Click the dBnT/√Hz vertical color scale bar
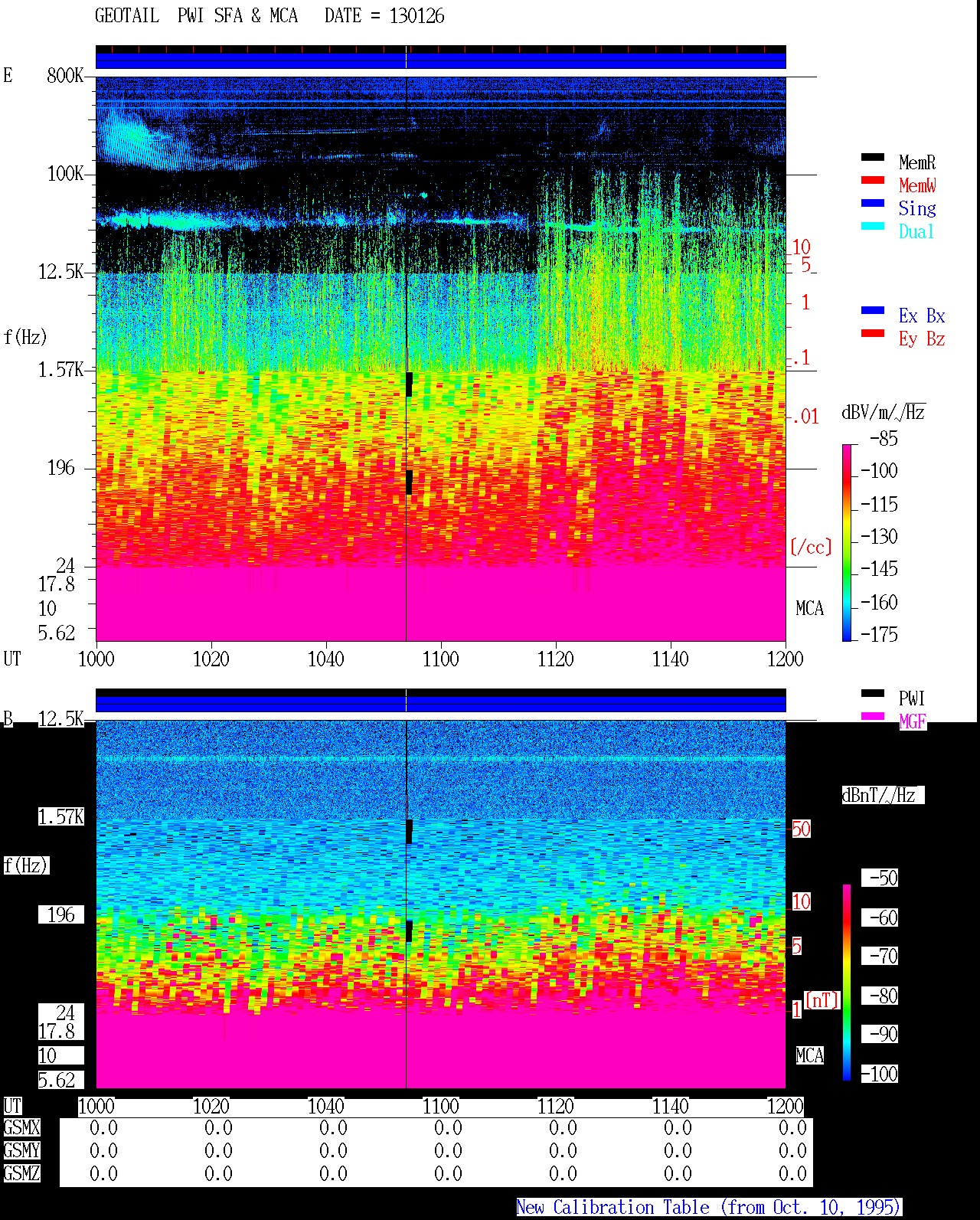The height and width of the screenshot is (1220, 980). pos(847,983)
